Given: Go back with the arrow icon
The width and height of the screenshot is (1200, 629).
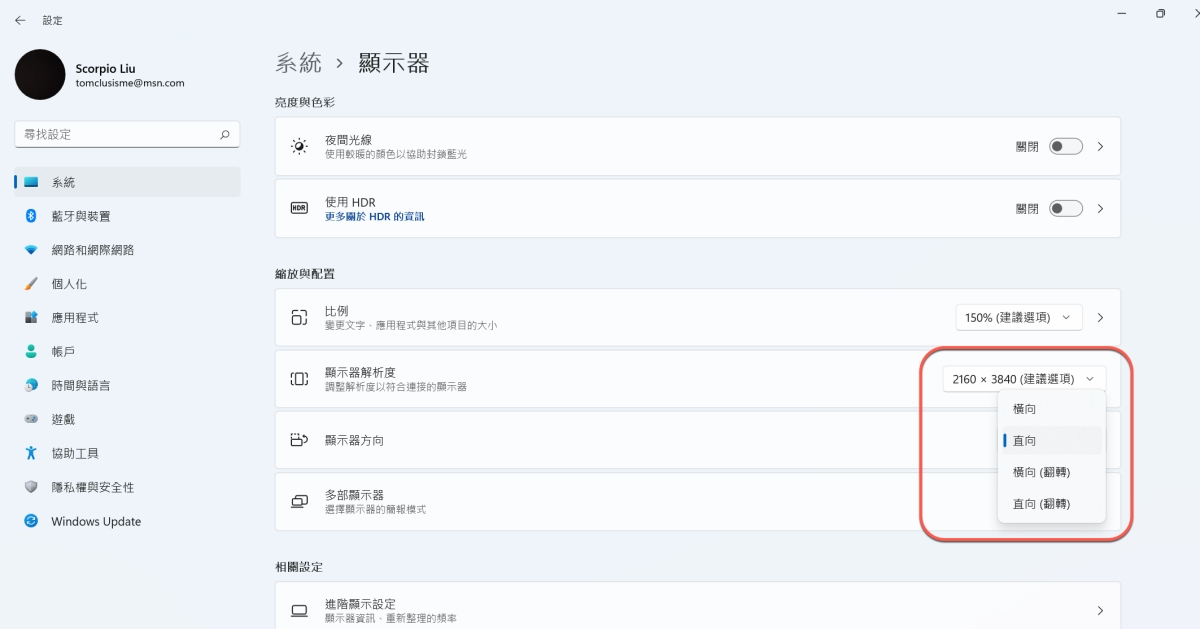Looking at the screenshot, I should [x=20, y=20].
